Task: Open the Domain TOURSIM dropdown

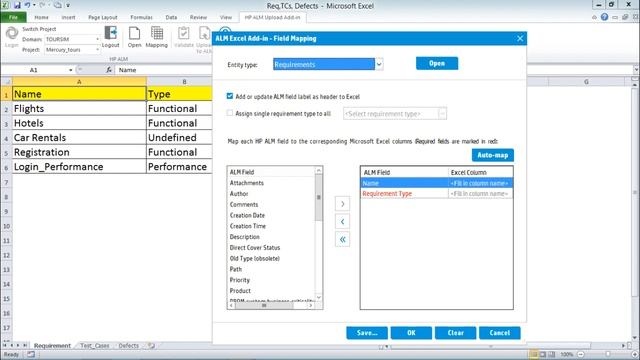Action: point(98,39)
